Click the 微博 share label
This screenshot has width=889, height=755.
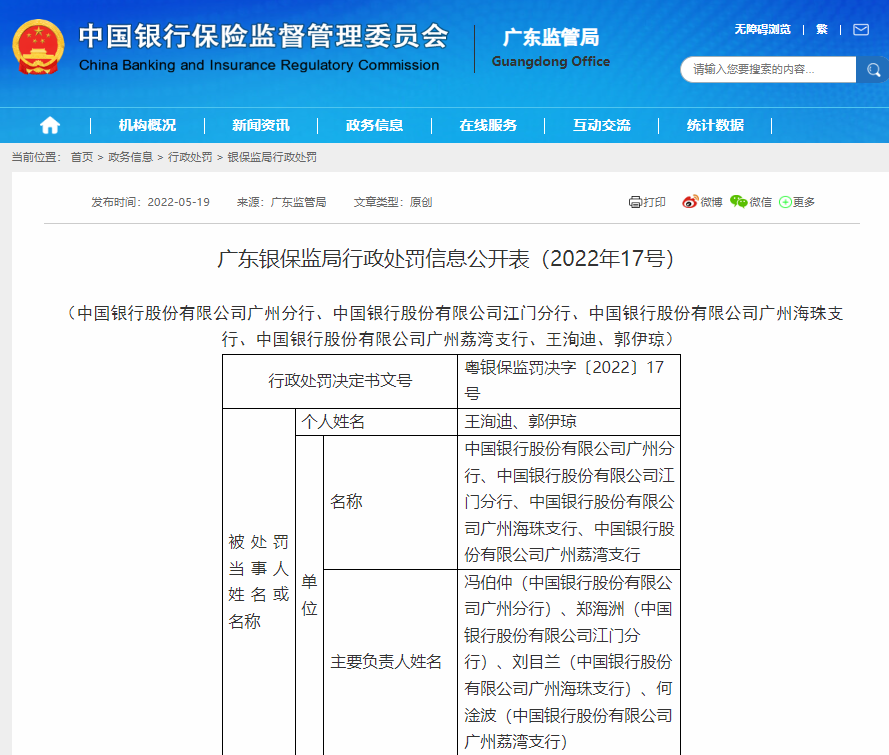point(711,202)
